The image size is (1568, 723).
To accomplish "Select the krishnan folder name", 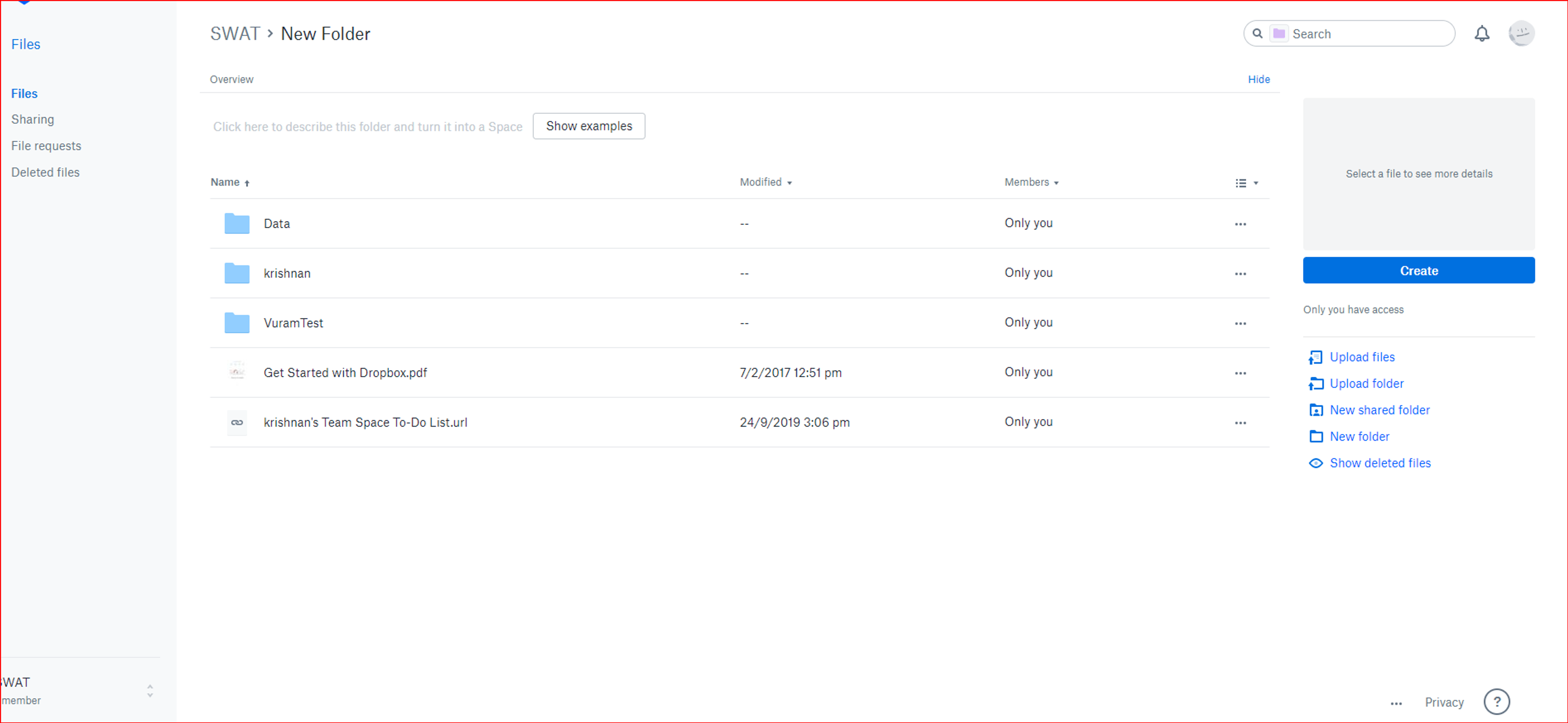I will 287,273.
